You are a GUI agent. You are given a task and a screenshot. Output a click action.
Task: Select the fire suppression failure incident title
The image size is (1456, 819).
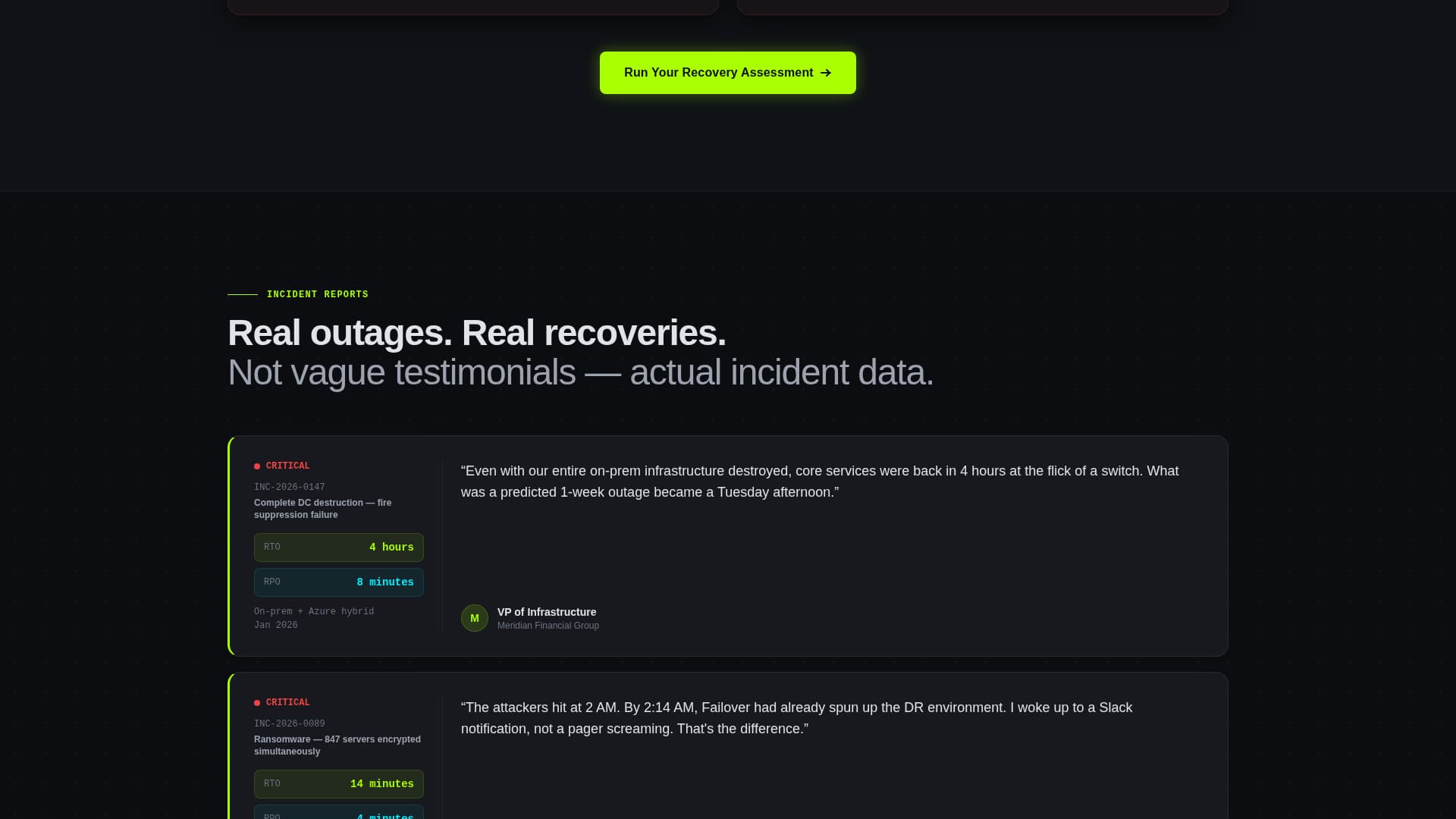pyautogui.click(x=322, y=508)
